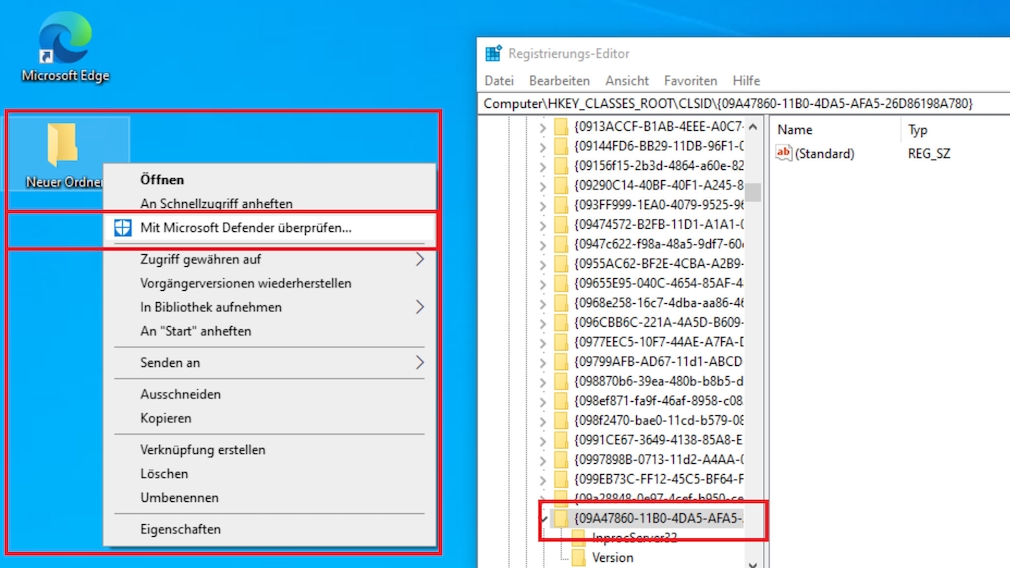Choose Verknüpfung erstellen
Image resolution: width=1010 pixels, height=568 pixels.
(270, 450)
